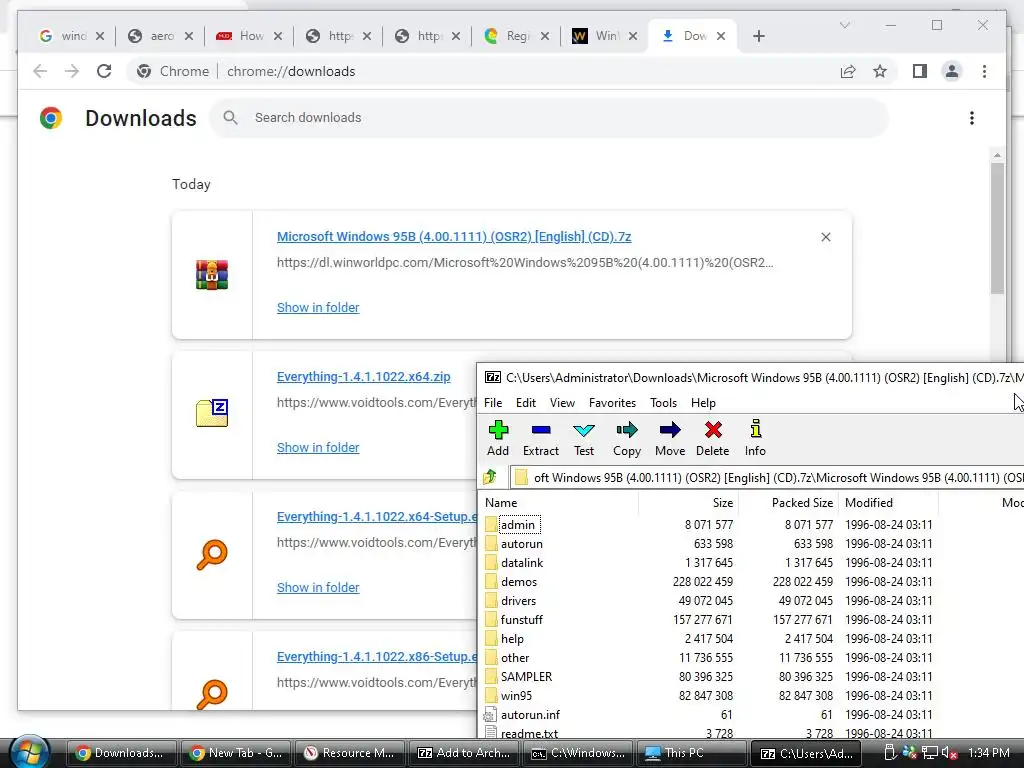This screenshot has width=1024, height=768.
Task: Open a new Chrome tab
Action: [758, 36]
